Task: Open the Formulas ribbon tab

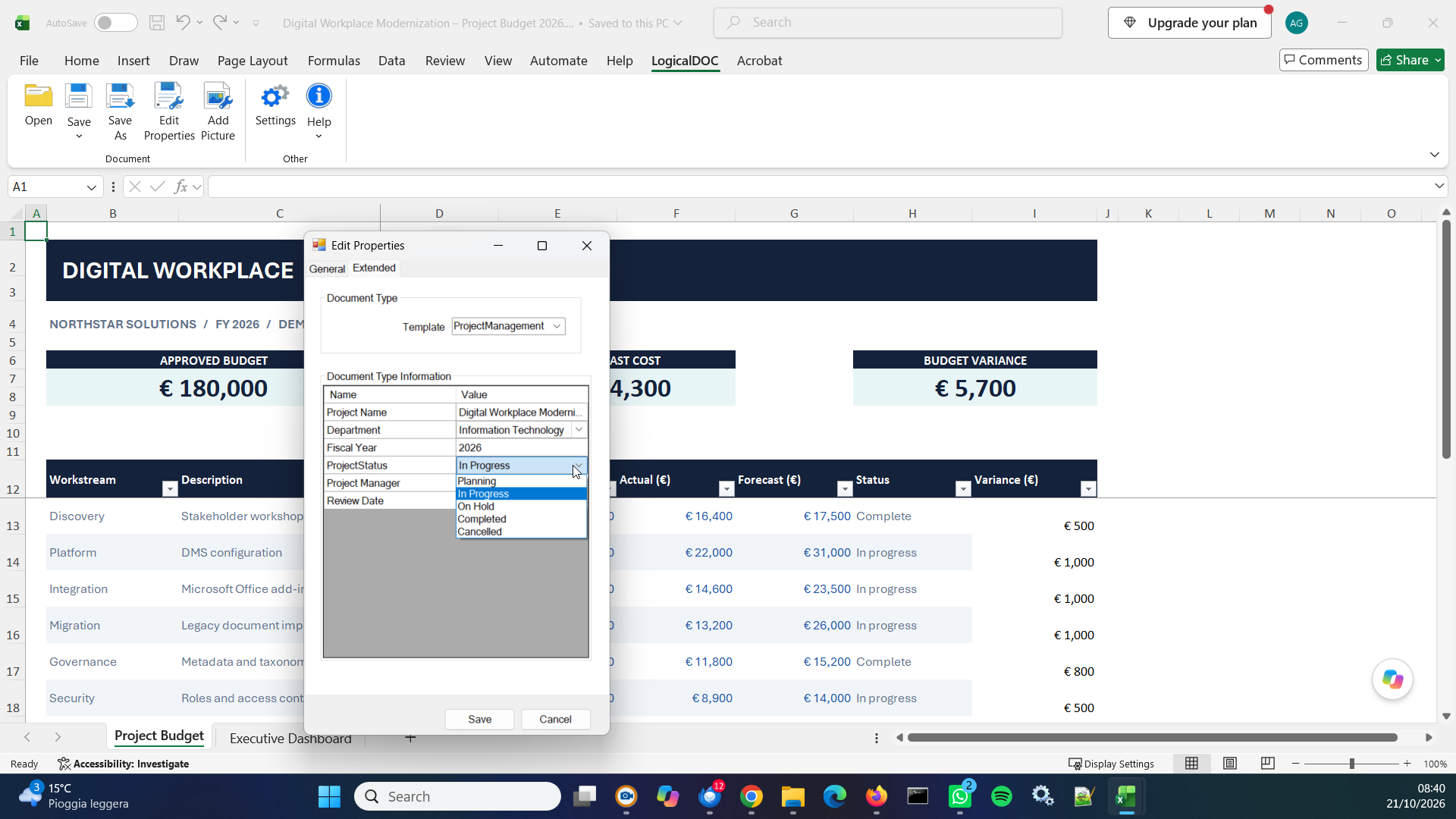Action: [334, 61]
